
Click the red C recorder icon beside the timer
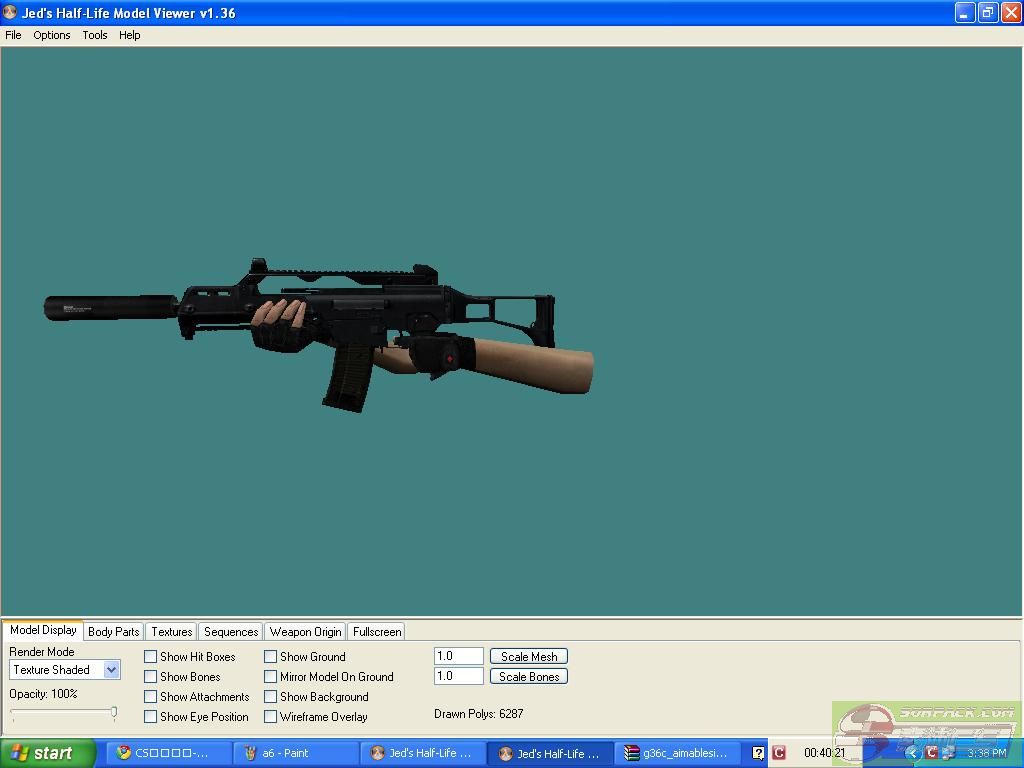(x=779, y=753)
